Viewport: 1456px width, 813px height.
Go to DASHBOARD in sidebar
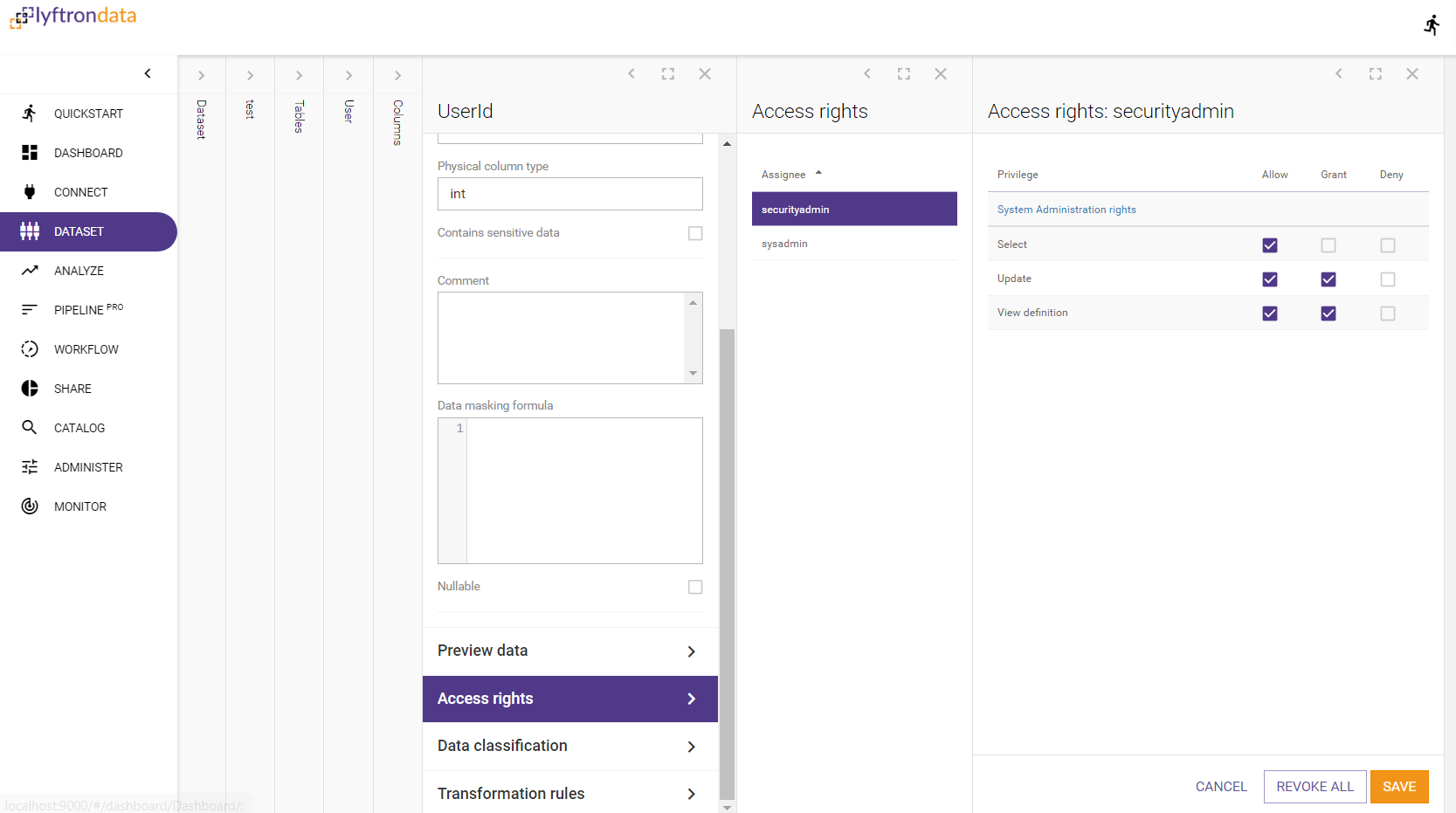point(88,153)
